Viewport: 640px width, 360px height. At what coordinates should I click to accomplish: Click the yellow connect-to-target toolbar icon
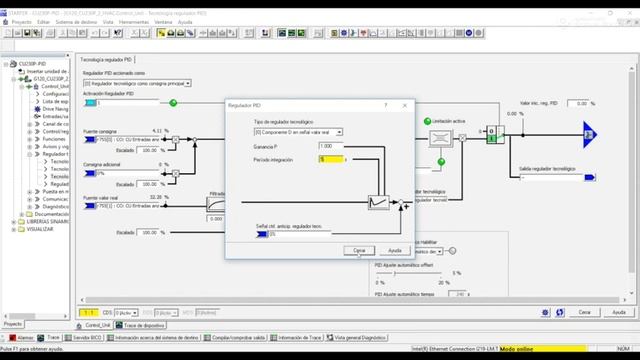click(x=161, y=33)
